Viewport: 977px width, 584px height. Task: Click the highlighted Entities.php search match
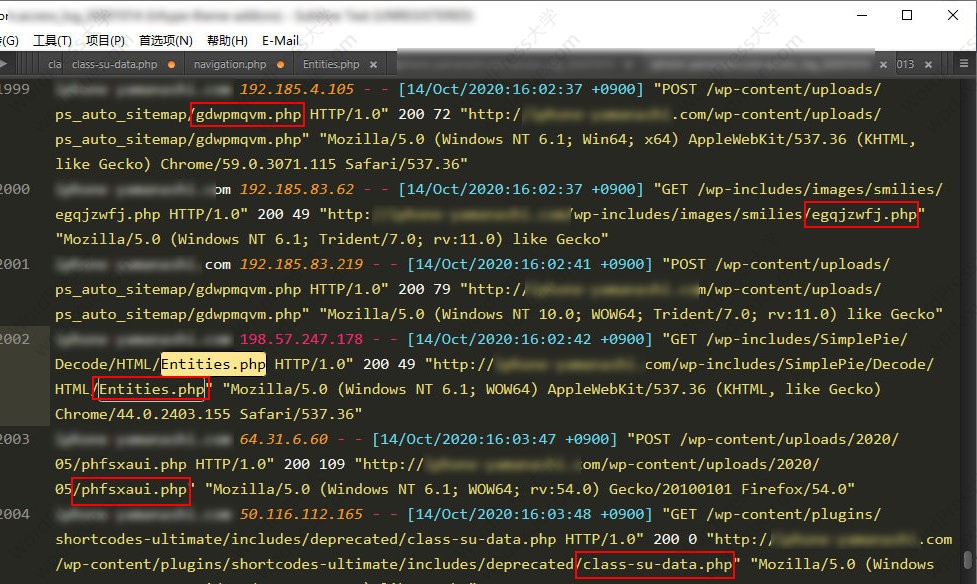pos(213,364)
